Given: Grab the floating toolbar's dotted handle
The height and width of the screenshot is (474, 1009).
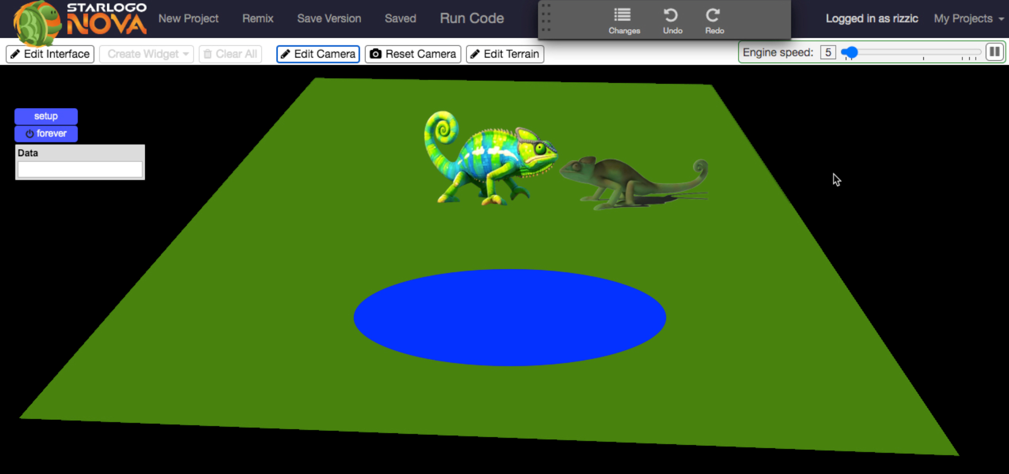Looking at the screenshot, I should click(x=546, y=19).
